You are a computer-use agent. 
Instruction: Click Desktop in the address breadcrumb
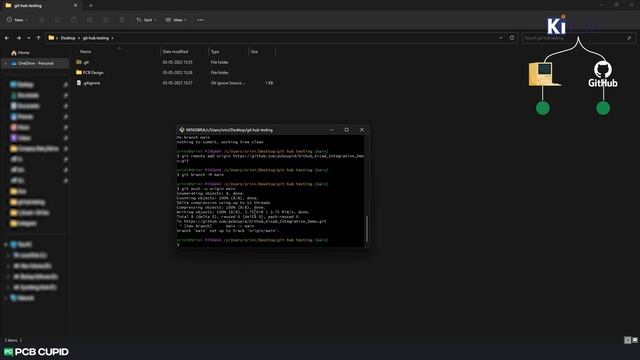pyautogui.click(x=68, y=38)
